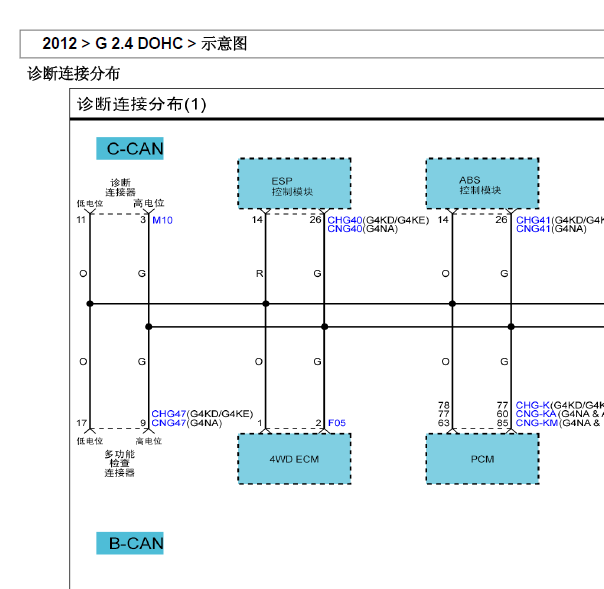Click the 2012 > G 2.4 DOHC breadcrumb

(x=145, y=44)
